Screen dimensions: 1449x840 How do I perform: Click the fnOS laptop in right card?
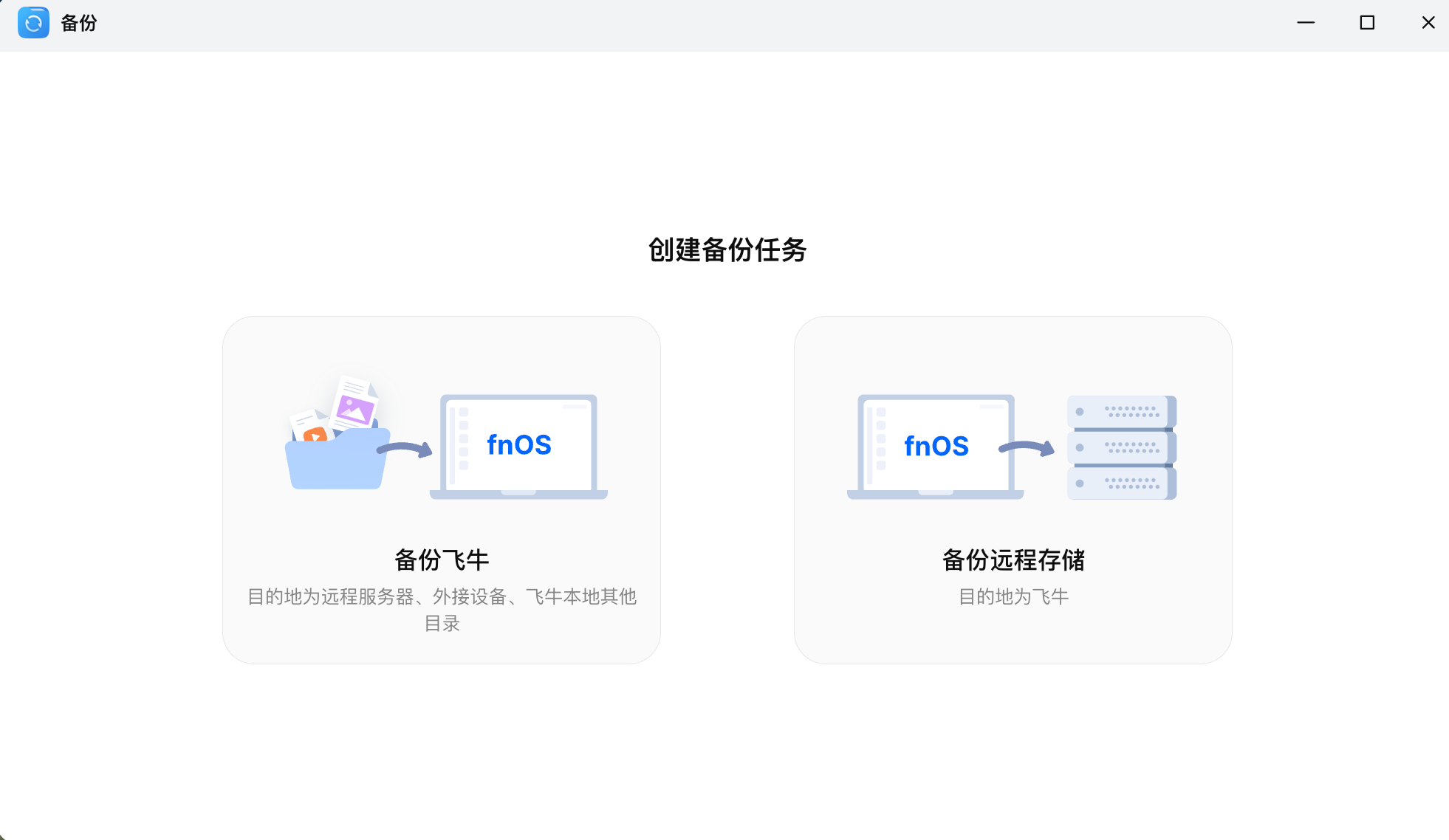[x=936, y=446]
